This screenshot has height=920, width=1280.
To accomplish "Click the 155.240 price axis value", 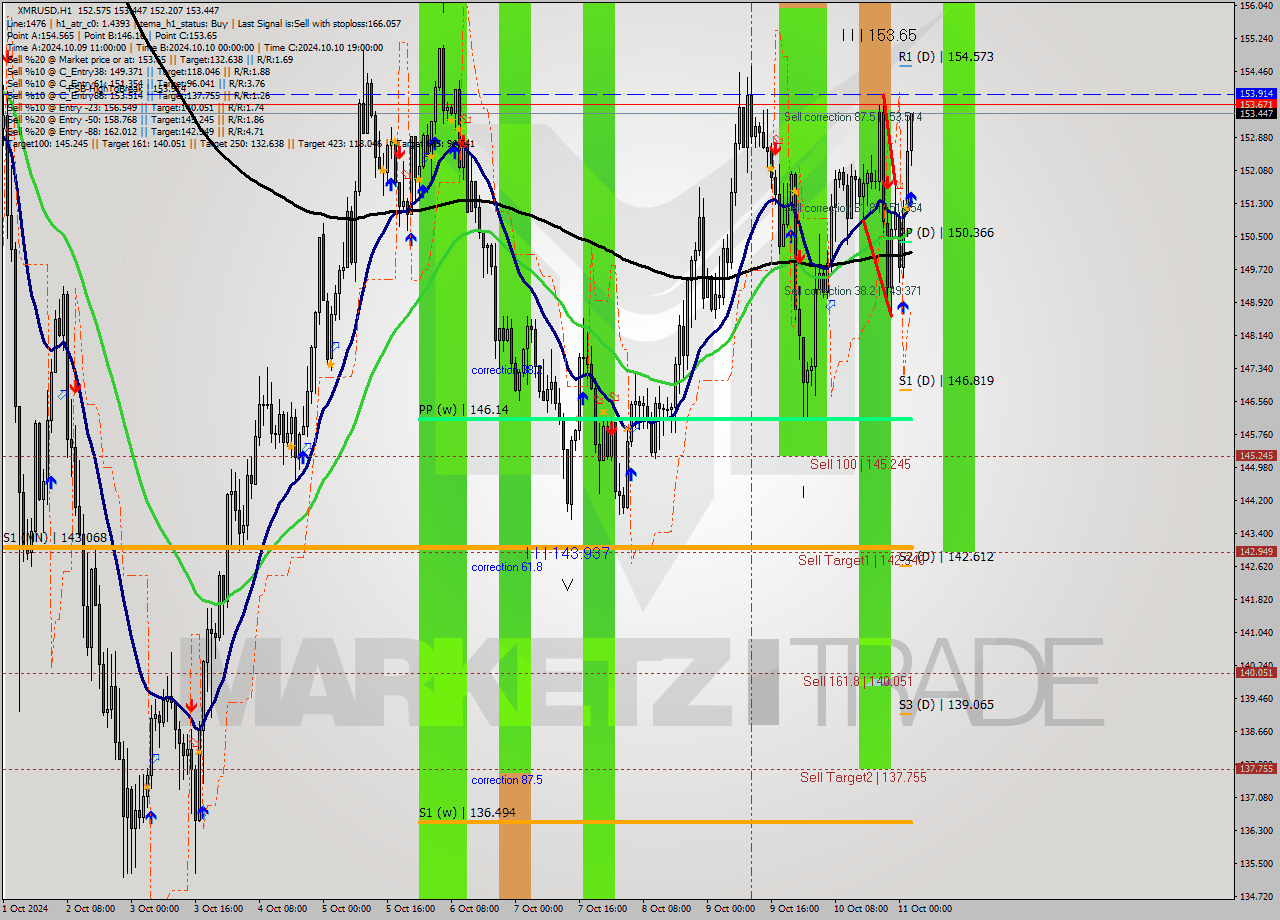I will pos(1256,39).
